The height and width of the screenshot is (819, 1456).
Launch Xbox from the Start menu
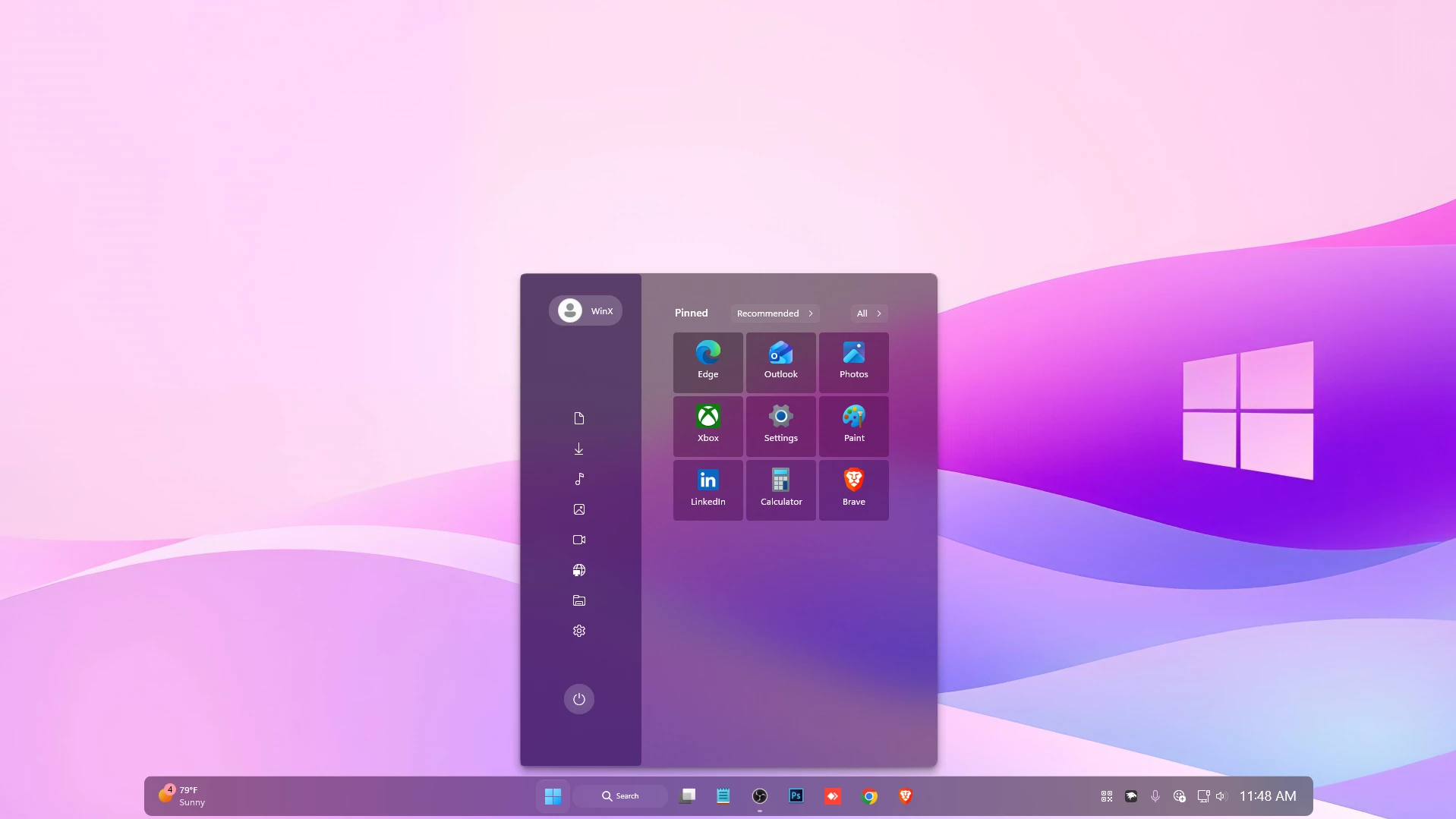coord(708,426)
